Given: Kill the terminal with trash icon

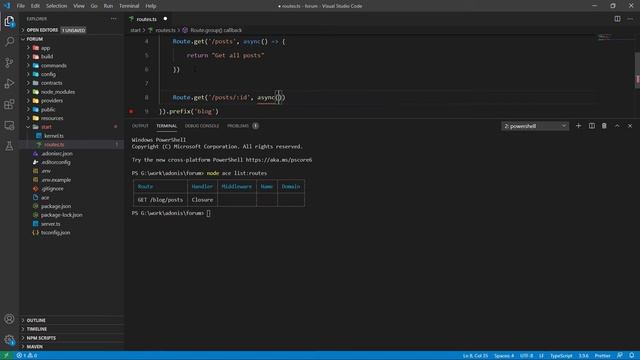Looking at the screenshot, I should coord(604,126).
